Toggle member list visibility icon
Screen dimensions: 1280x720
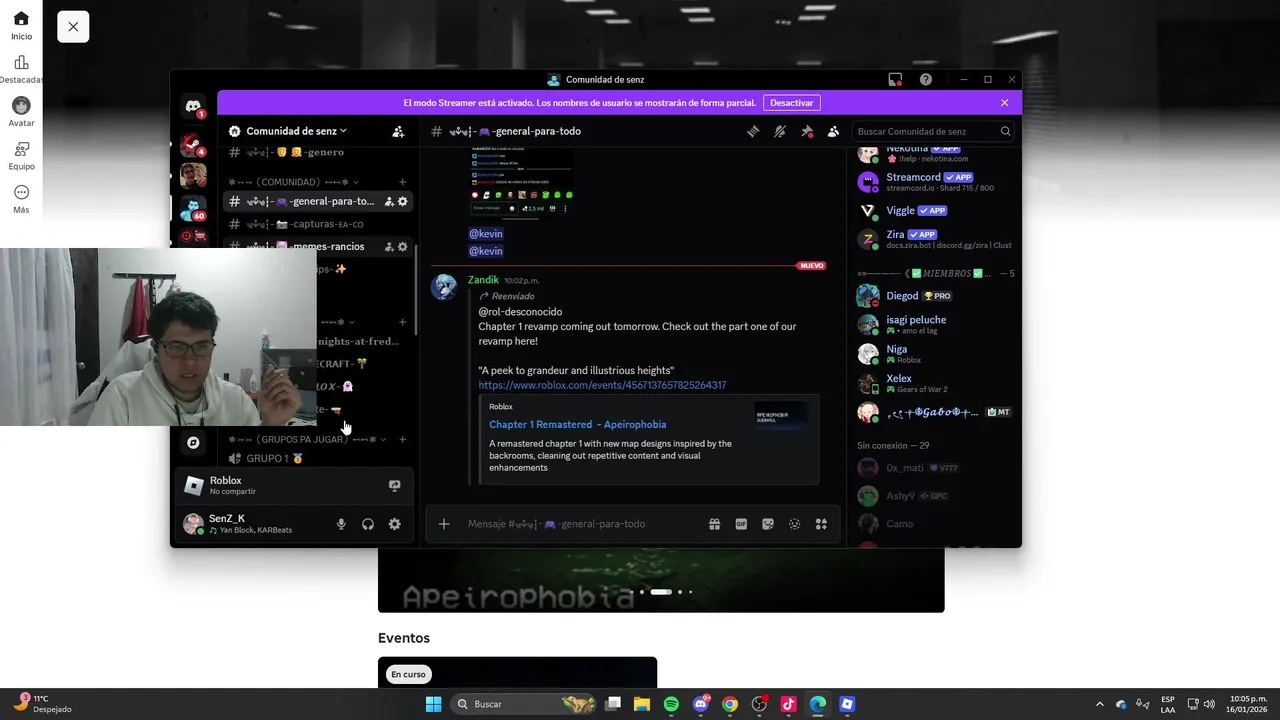pyautogui.click(x=833, y=131)
